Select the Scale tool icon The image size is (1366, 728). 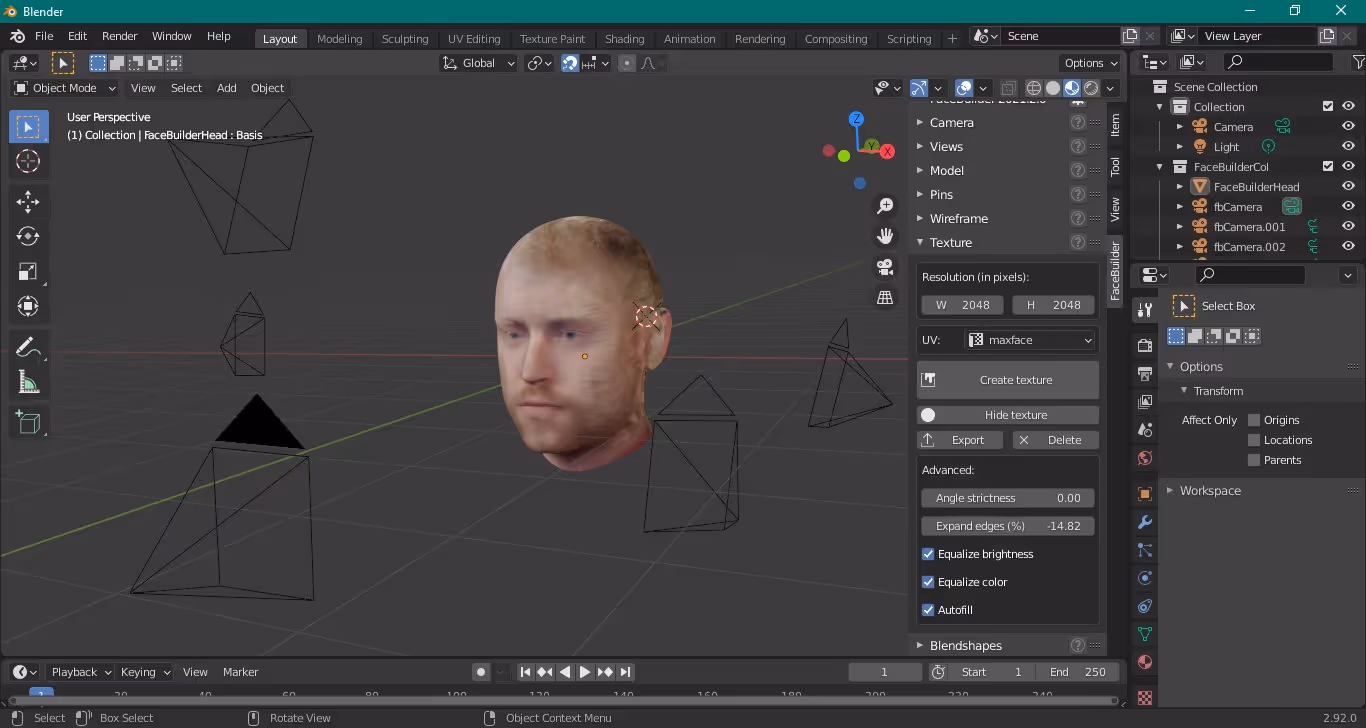pos(28,271)
